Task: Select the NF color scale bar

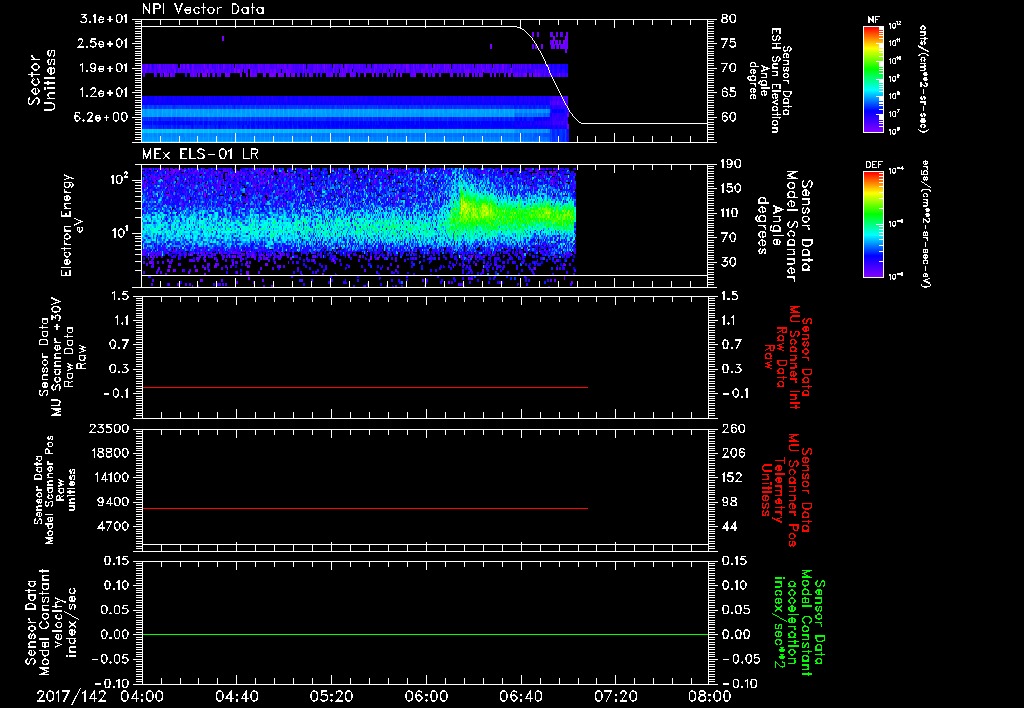Action: [x=873, y=78]
